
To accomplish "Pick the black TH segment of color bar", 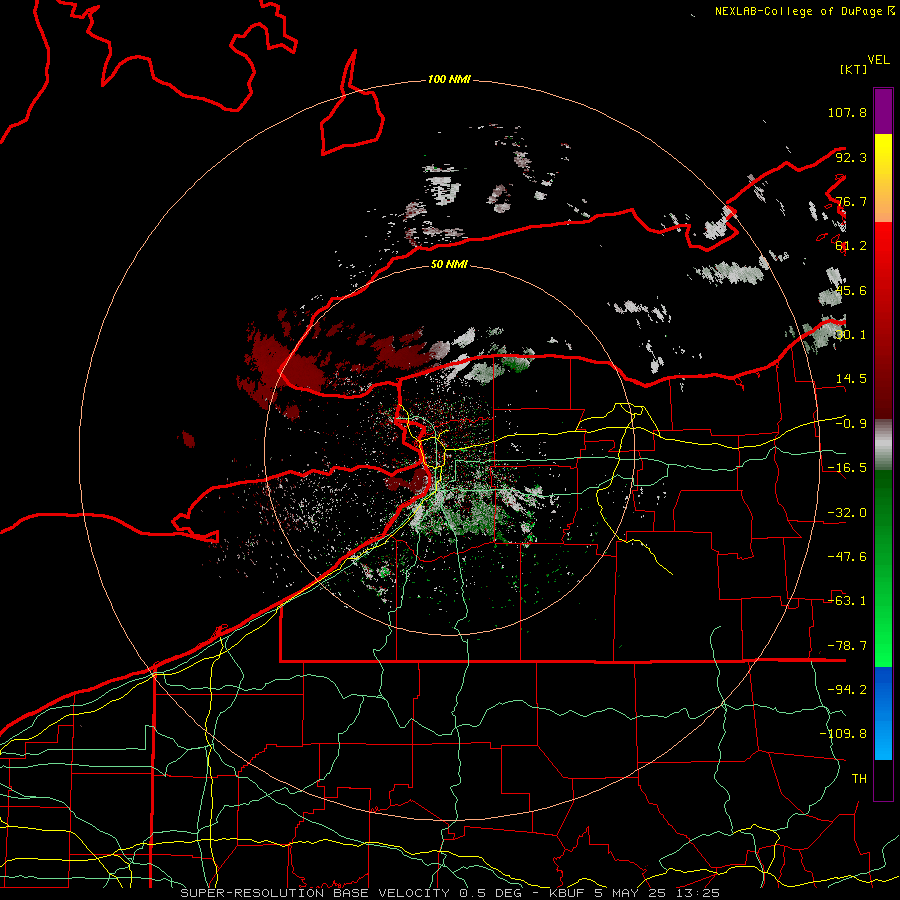I will [x=883, y=780].
